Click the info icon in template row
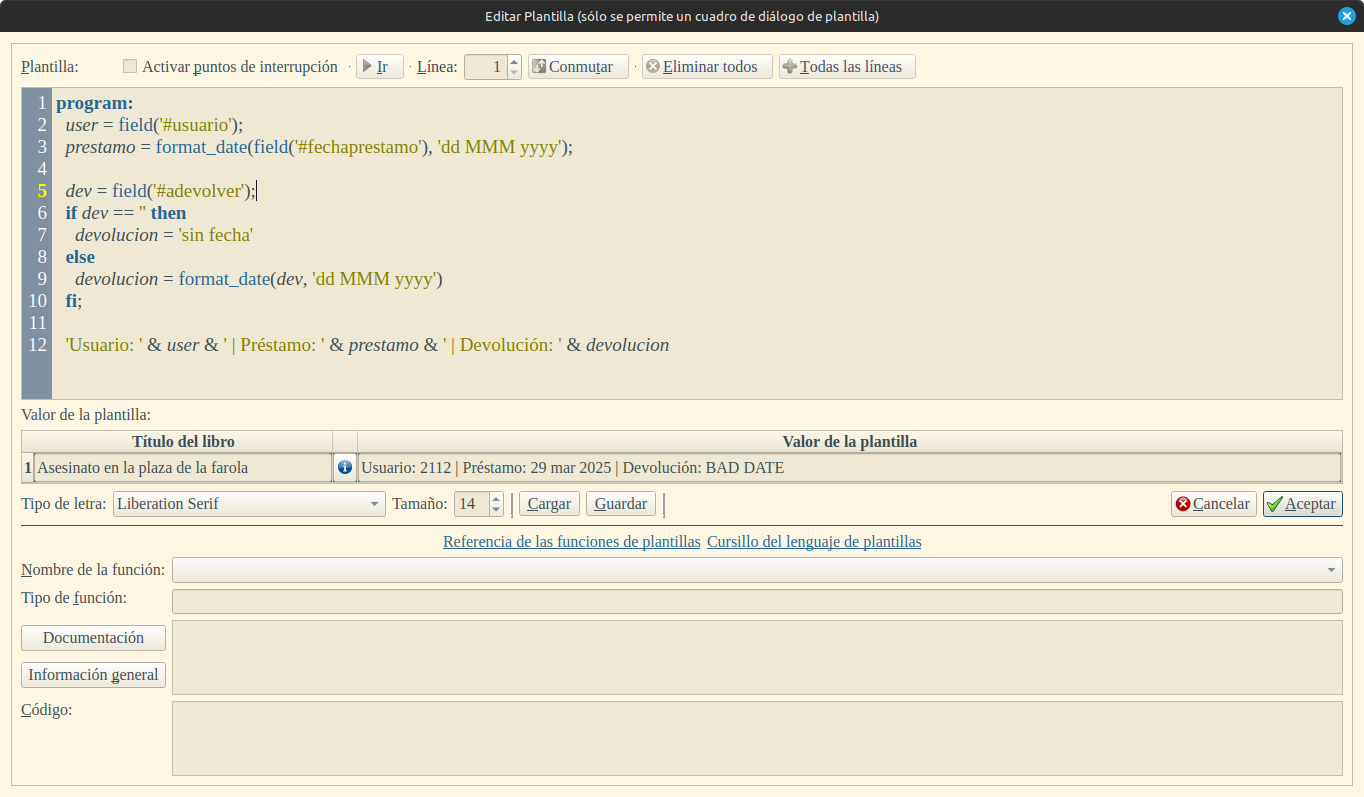This screenshot has width=1364, height=797. pos(345,467)
